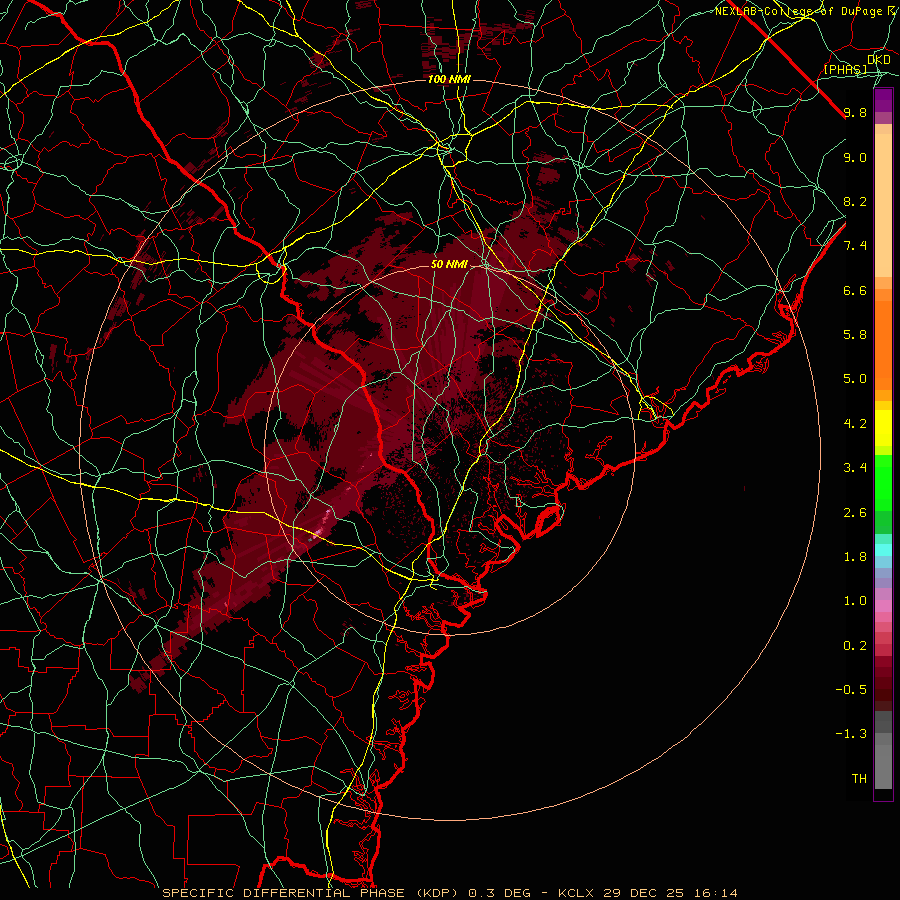This screenshot has width=900, height=900.
Task: Click the purple top segment of the color bar
Action: pos(883,100)
